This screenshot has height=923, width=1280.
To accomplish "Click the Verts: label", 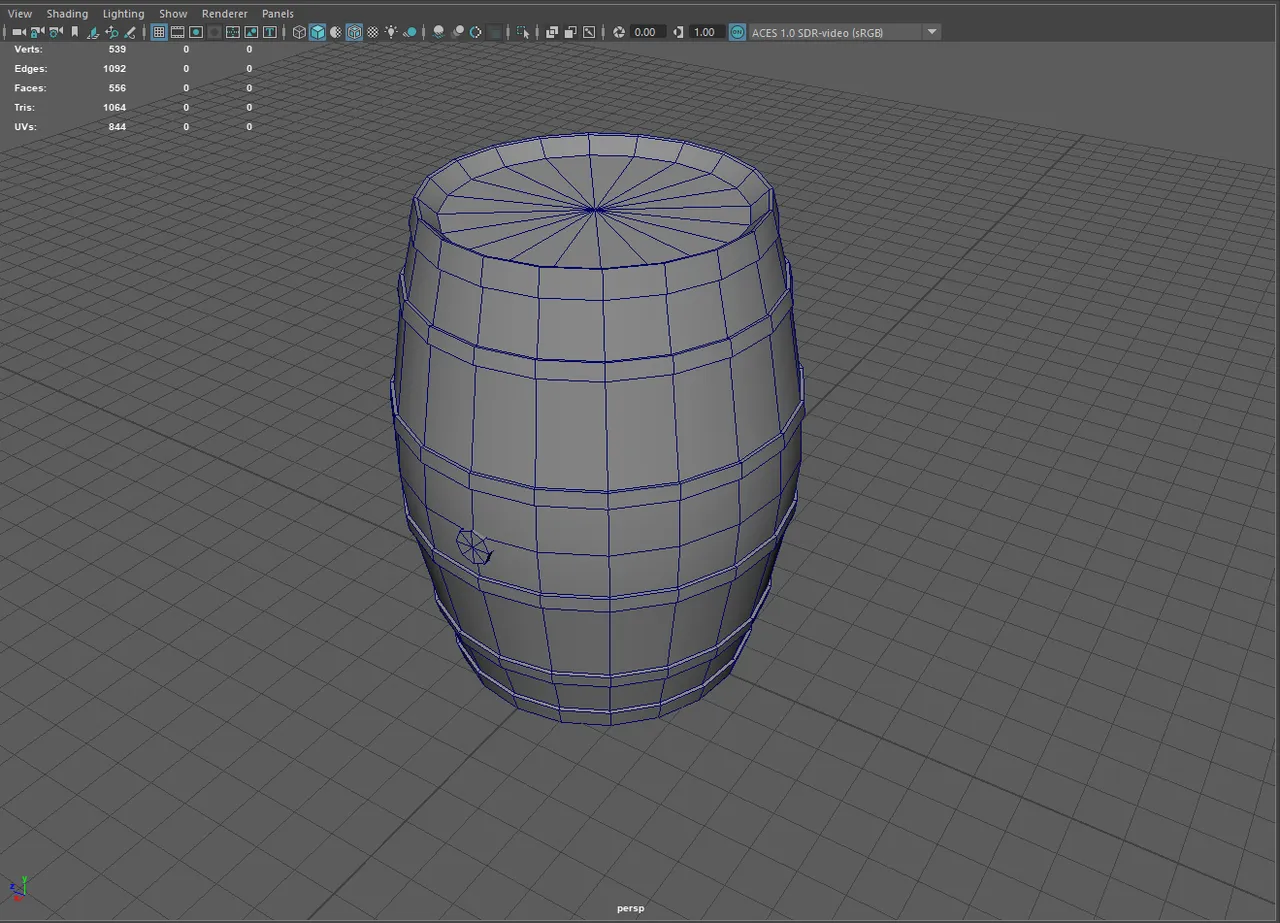I will point(28,49).
